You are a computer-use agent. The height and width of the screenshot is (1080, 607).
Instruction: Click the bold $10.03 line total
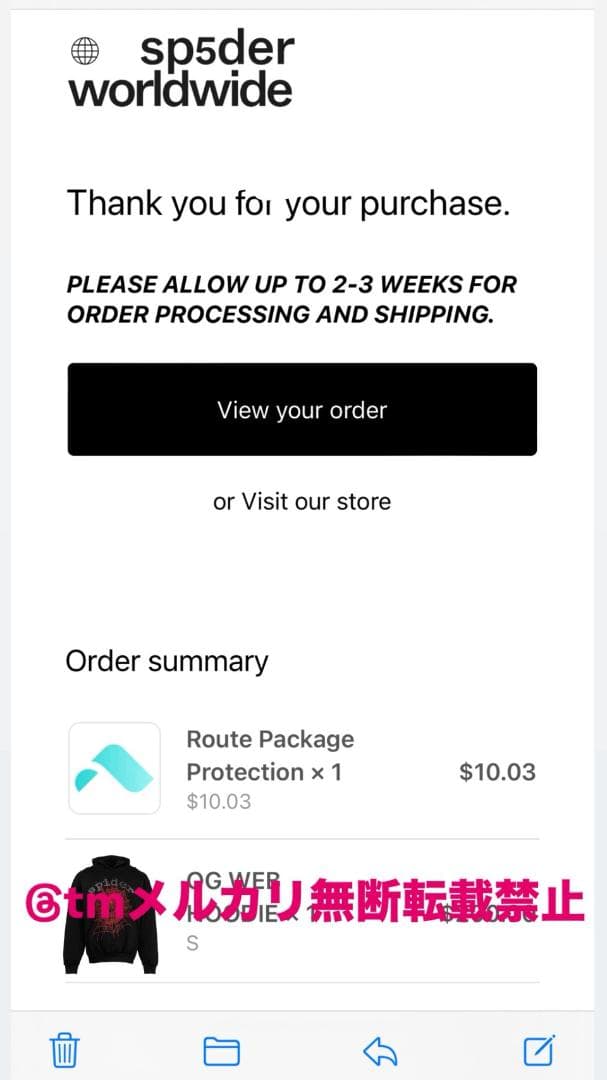point(497,772)
